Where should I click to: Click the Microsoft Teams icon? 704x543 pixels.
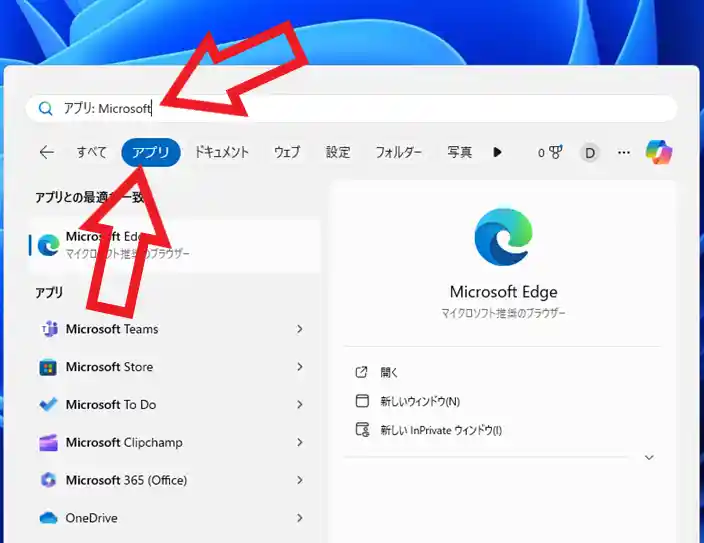point(48,329)
